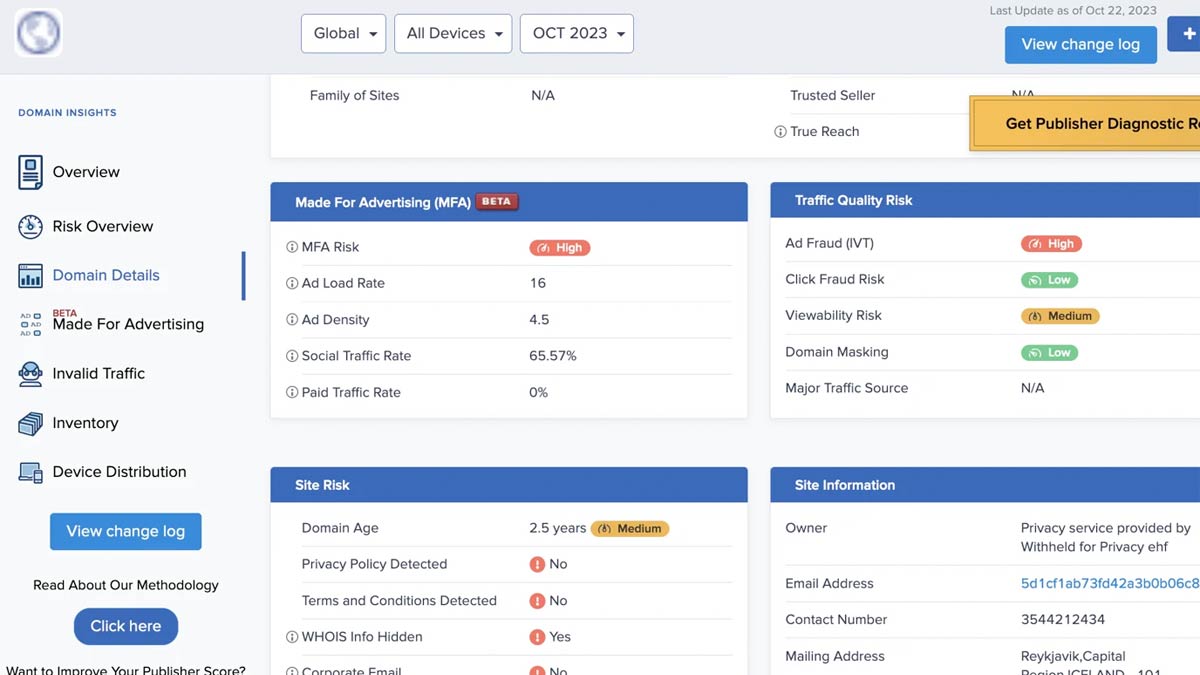
Task: Click the Risk Overview gauge icon
Action: 30,226
